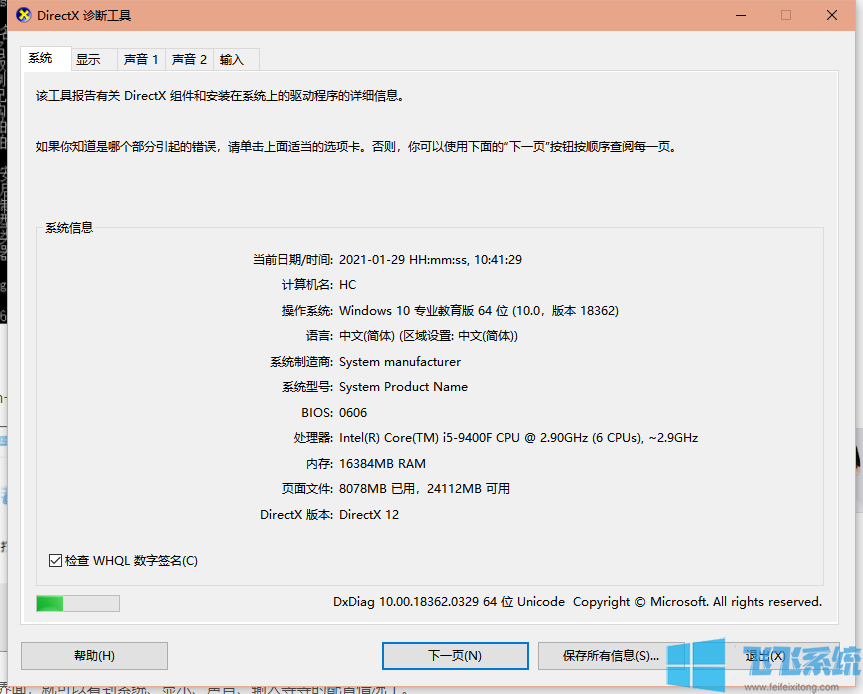
Task: Toggle the 检查 WHQL 数字签名 checkbox
Action: click(x=56, y=561)
